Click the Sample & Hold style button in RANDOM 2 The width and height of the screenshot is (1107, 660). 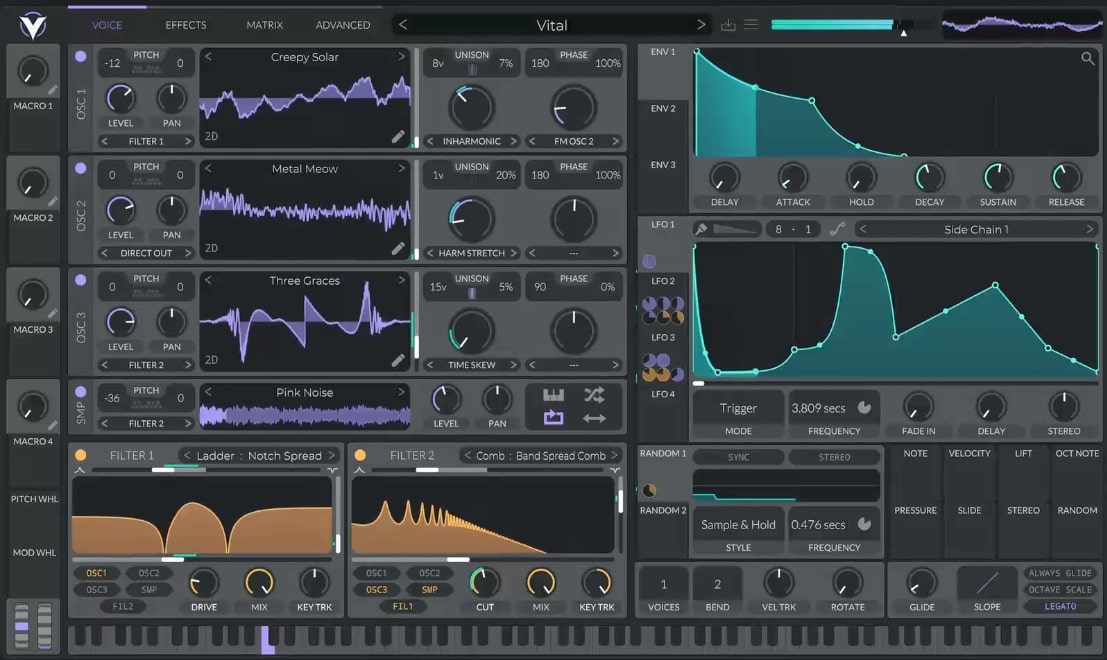pos(738,524)
